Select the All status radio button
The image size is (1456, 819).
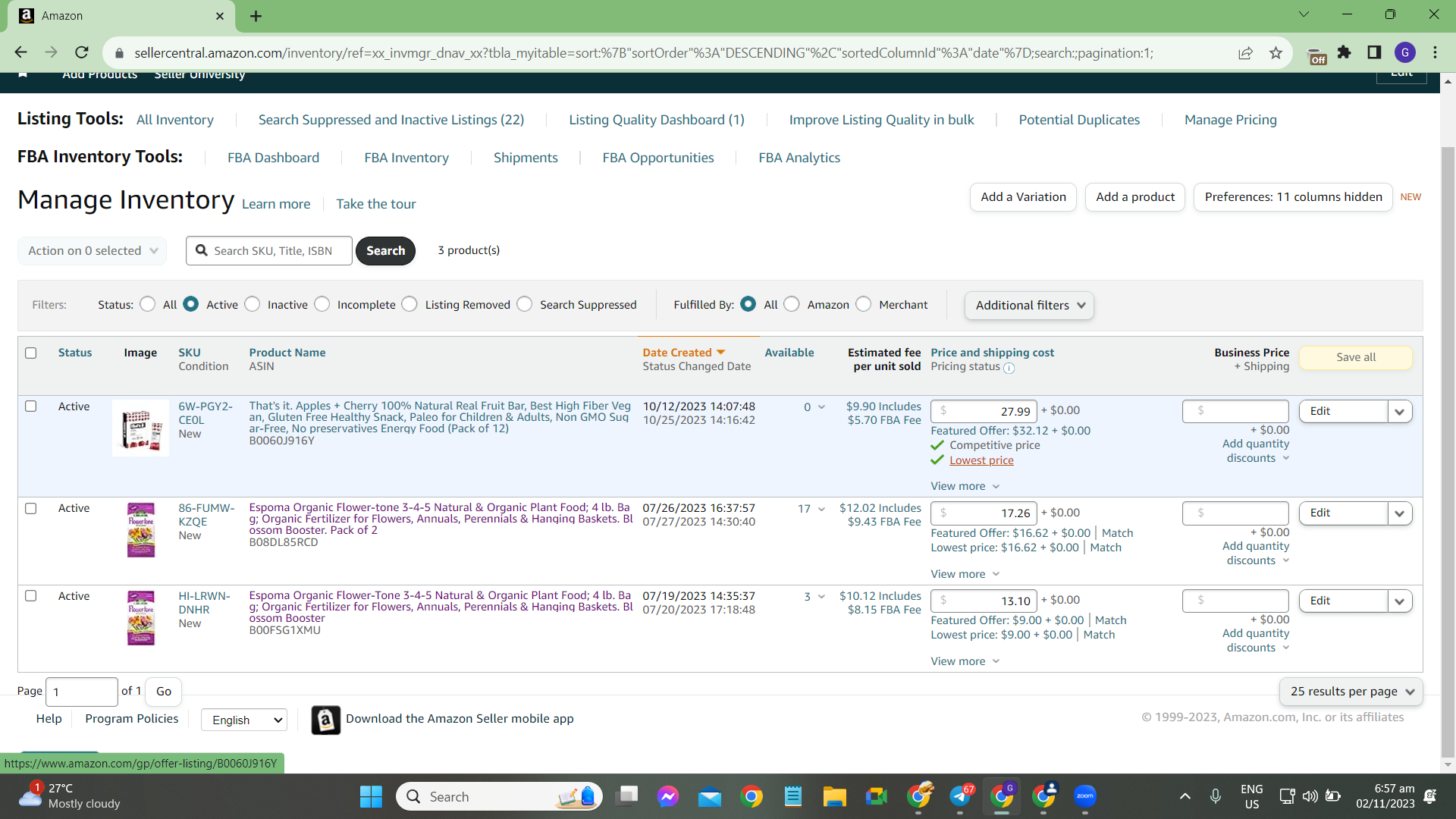pos(148,304)
